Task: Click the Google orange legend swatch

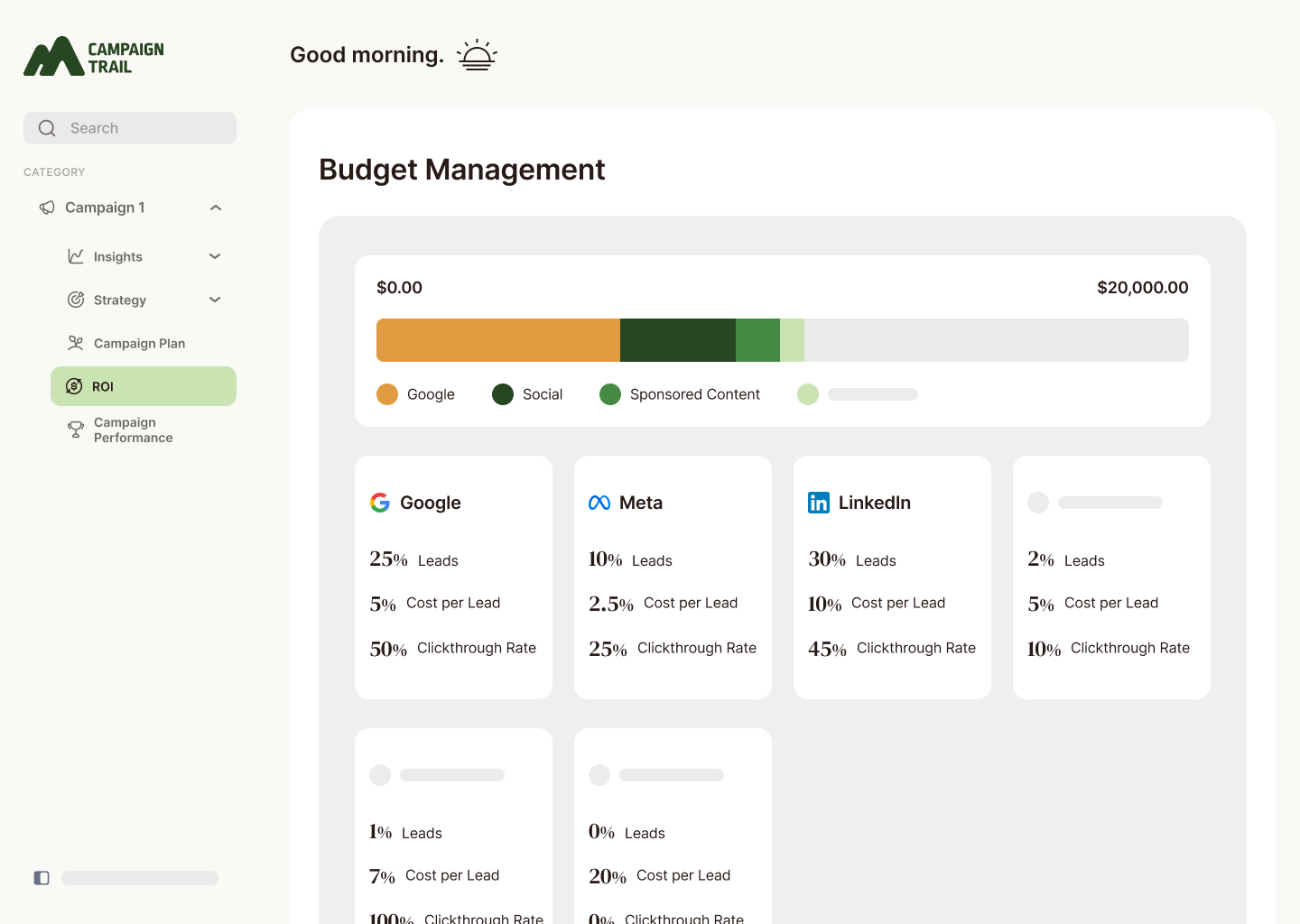Action: point(387,394)
